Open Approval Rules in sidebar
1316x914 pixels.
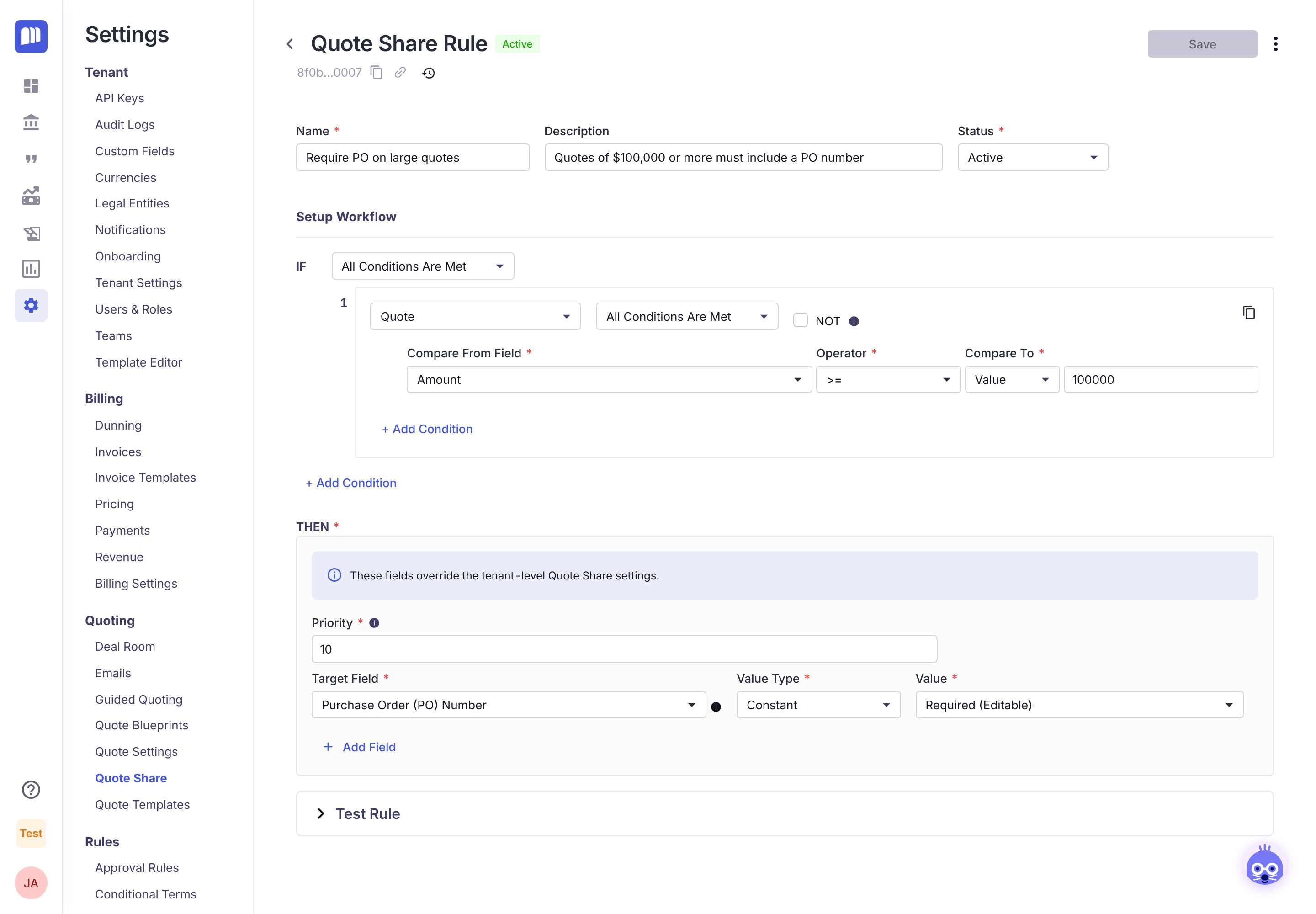click(137, 867)
